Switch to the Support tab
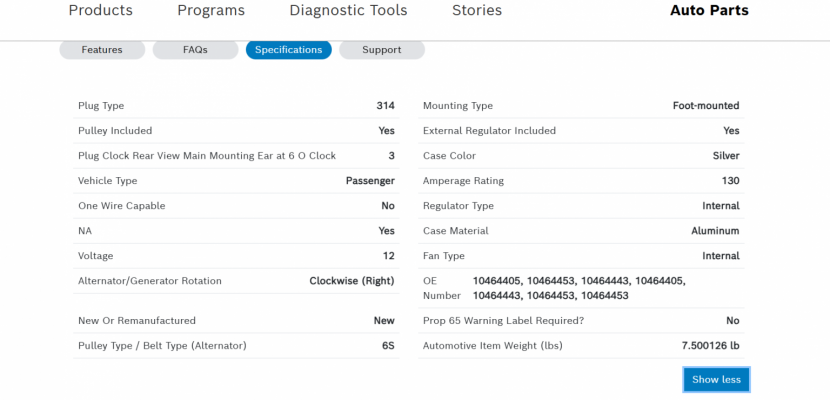Image resolution: width=830 pixels, height=400 pixels. pyautogui.click(x=382, y=50)
